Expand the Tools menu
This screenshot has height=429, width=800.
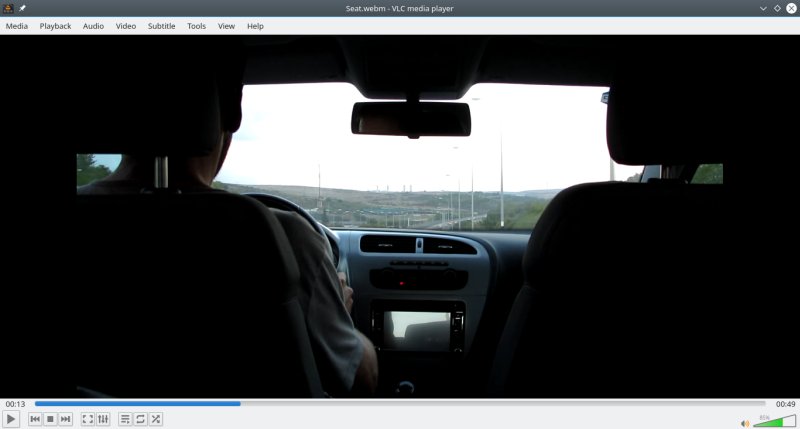point(196,26)
